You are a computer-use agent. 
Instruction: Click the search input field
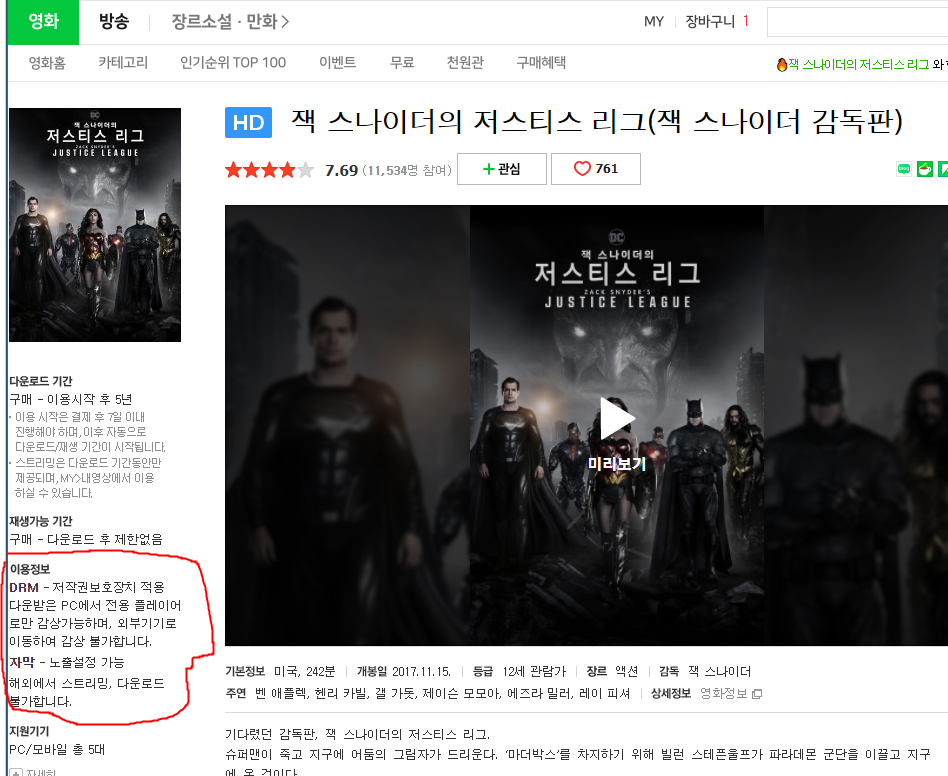point(857,22)
